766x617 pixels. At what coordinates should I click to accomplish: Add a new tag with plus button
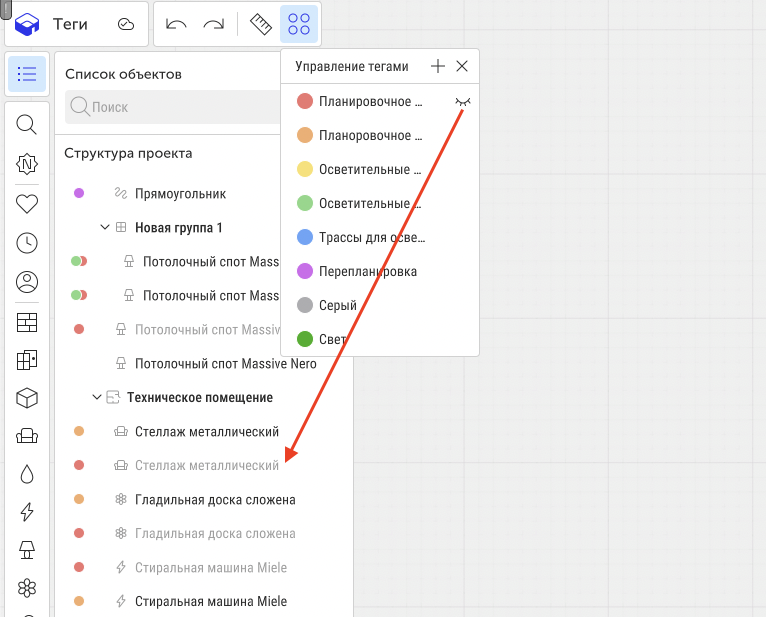(437, 66)
